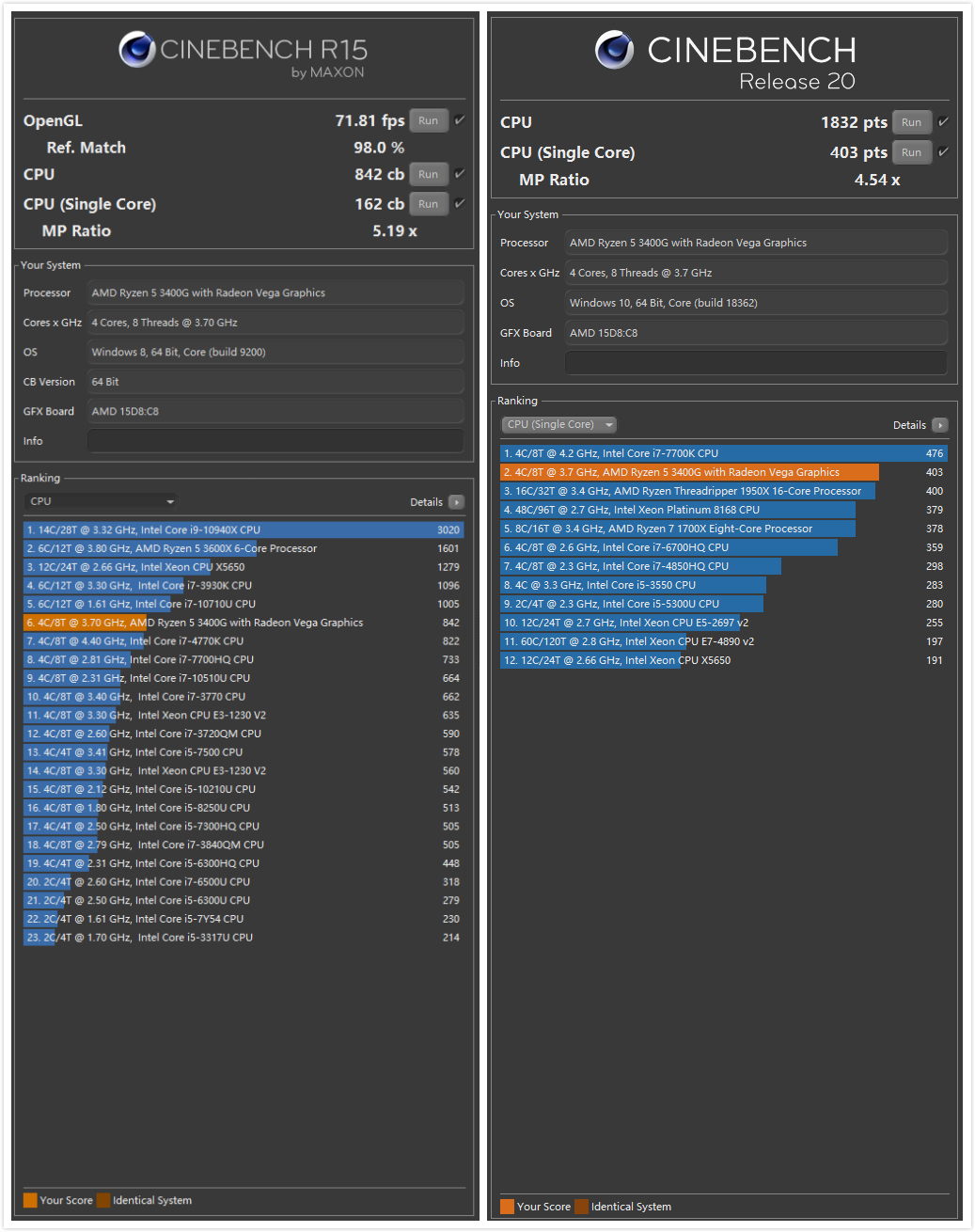Open the R15 ranking CPU dropdown
This screenshot has width=975, height=1232.
pyautogui.click(x=102, y=501)
